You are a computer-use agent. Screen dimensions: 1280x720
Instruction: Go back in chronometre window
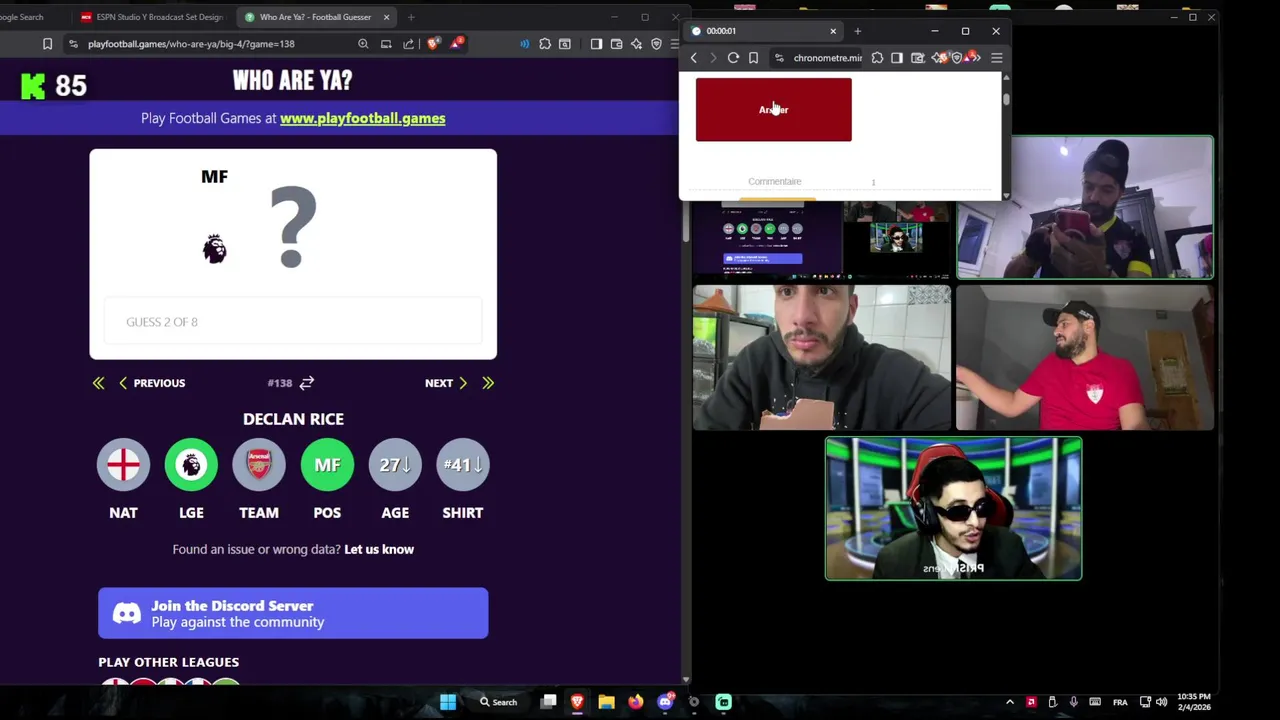[693, 58]
